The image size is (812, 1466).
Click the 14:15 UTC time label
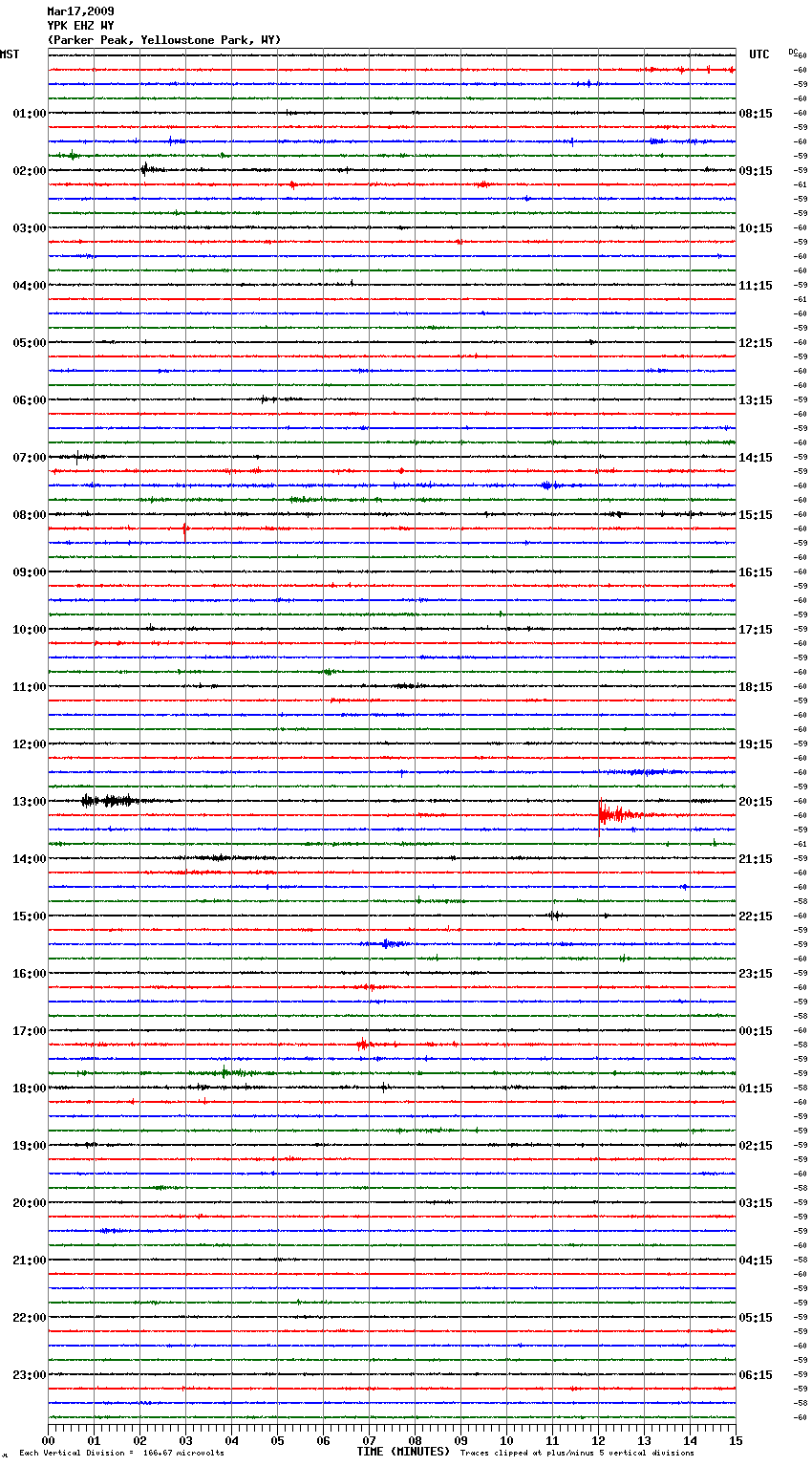tap(756, 458)
